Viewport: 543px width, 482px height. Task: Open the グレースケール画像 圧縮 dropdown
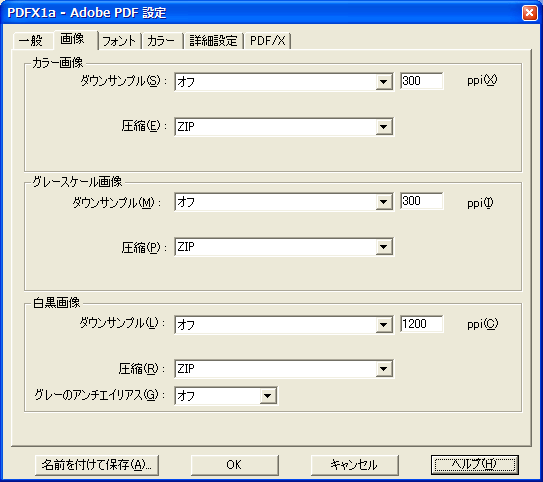pyautogui.click(x=284, y=247)
